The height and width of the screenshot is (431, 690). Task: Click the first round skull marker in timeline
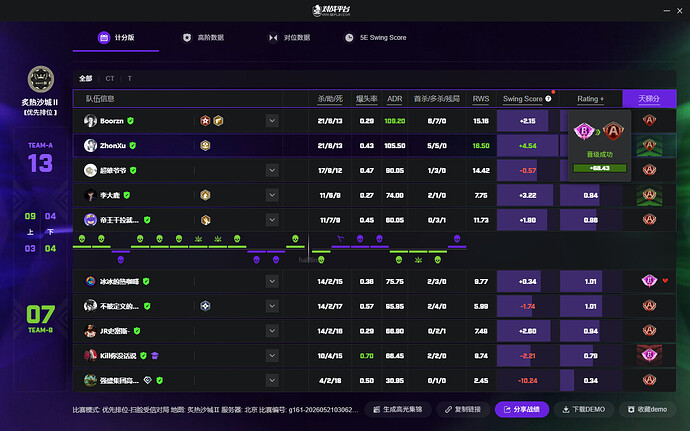point(82,239)
